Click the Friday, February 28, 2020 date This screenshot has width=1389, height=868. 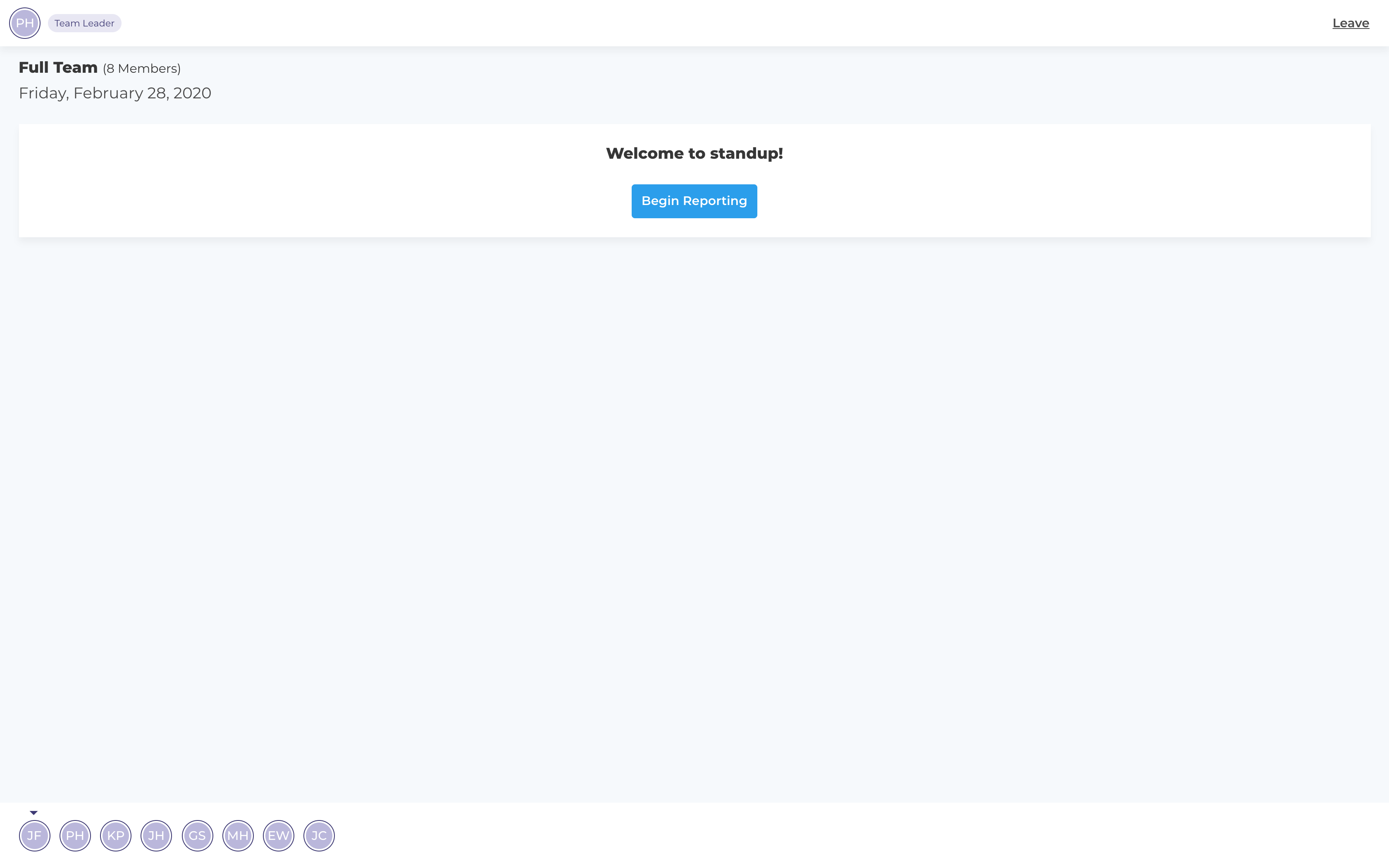coord(115,93)
